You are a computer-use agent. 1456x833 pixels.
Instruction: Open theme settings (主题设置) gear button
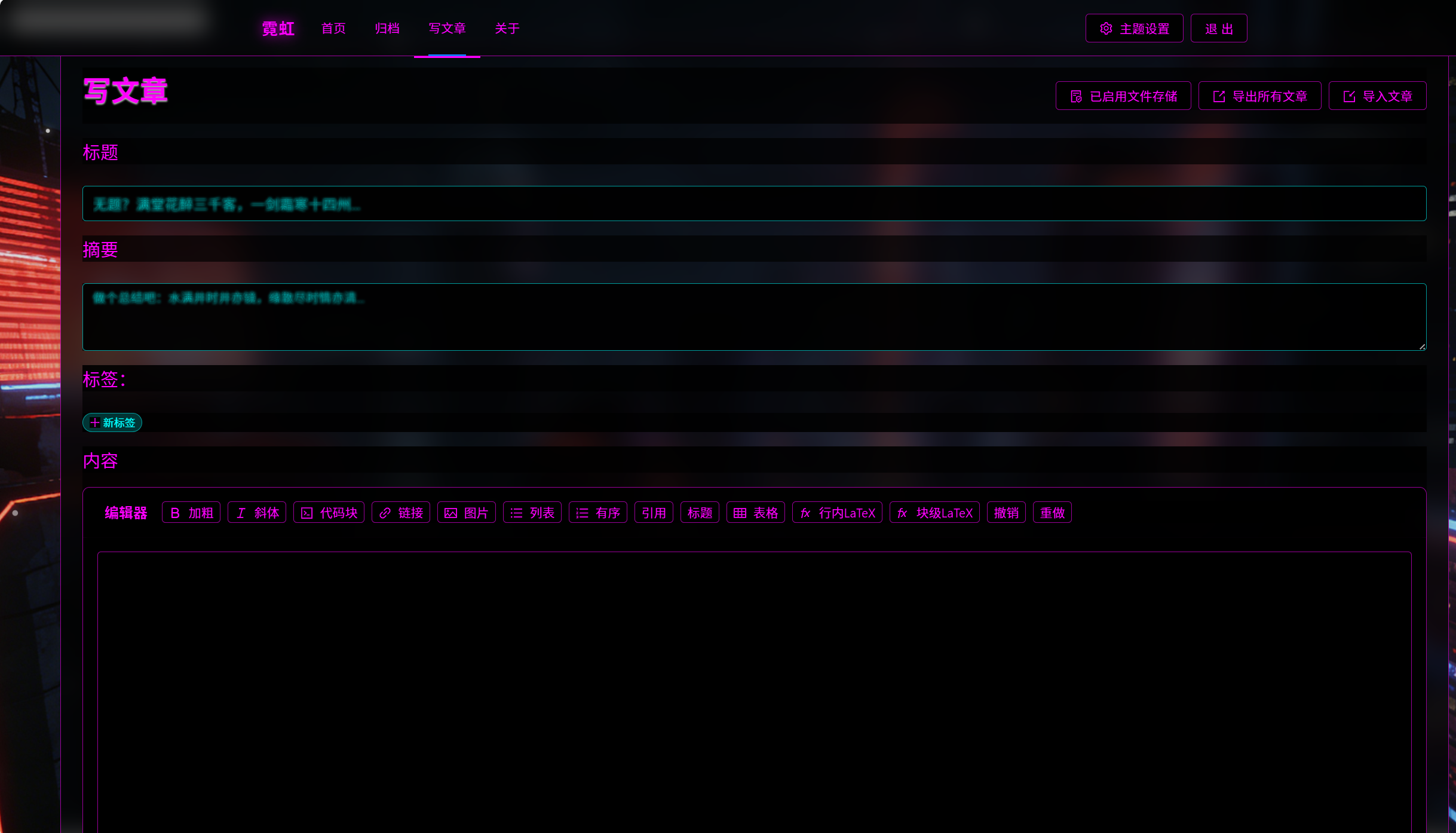(x=1134, y=29)
